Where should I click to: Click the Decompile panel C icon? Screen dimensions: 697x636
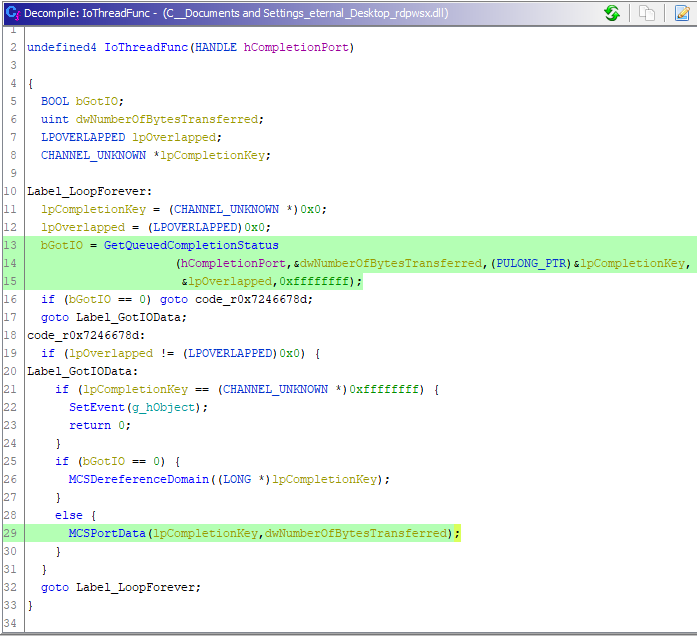tap(12, 13)
